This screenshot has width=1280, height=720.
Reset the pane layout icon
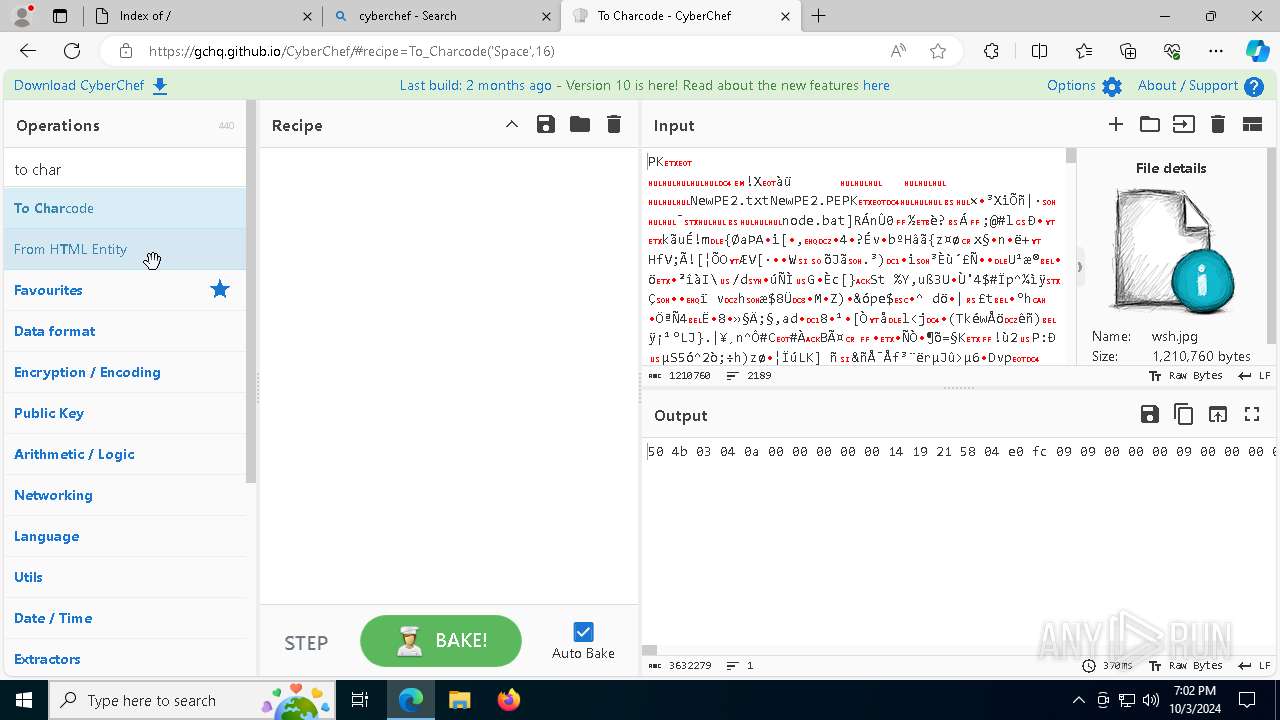[1252, 124]
